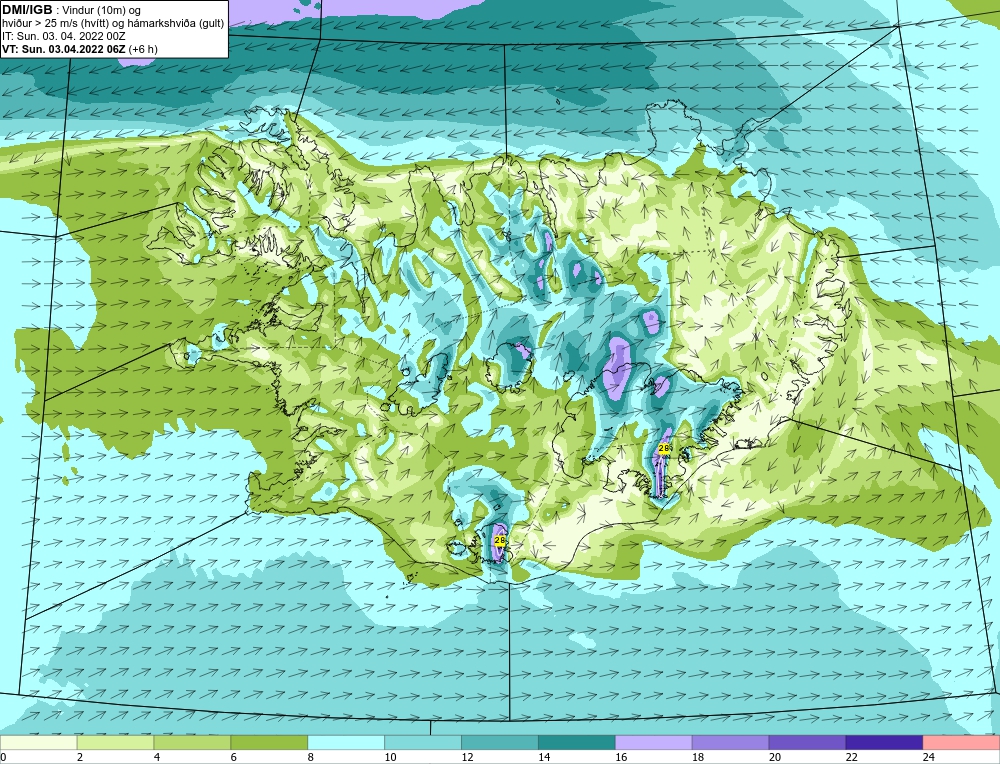Select the violet 20–22 m/s legend swatch
This screenshot has height=764, width=1000.
pos(807,743)
